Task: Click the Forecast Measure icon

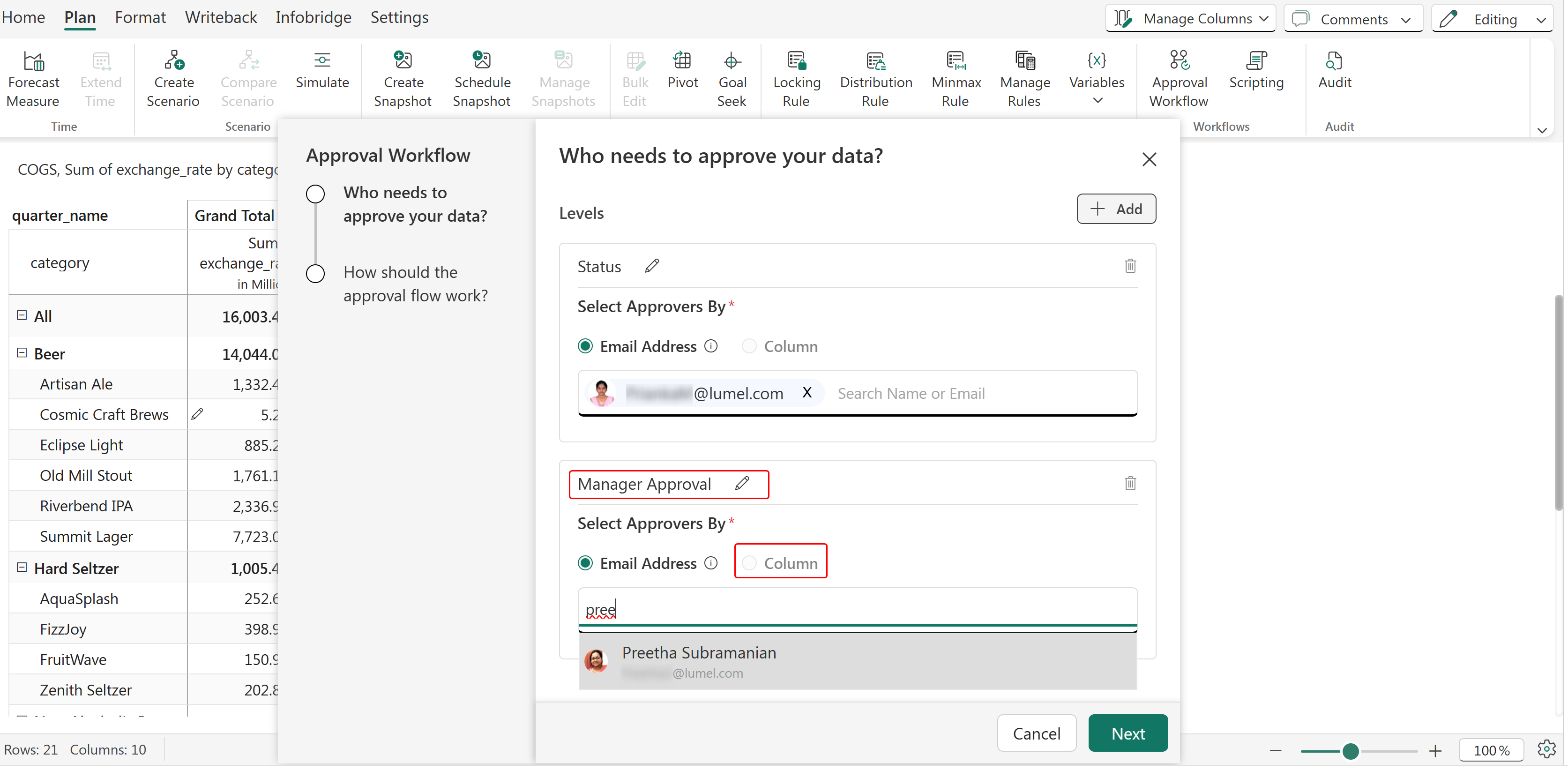Action: [x=33, y=61]
